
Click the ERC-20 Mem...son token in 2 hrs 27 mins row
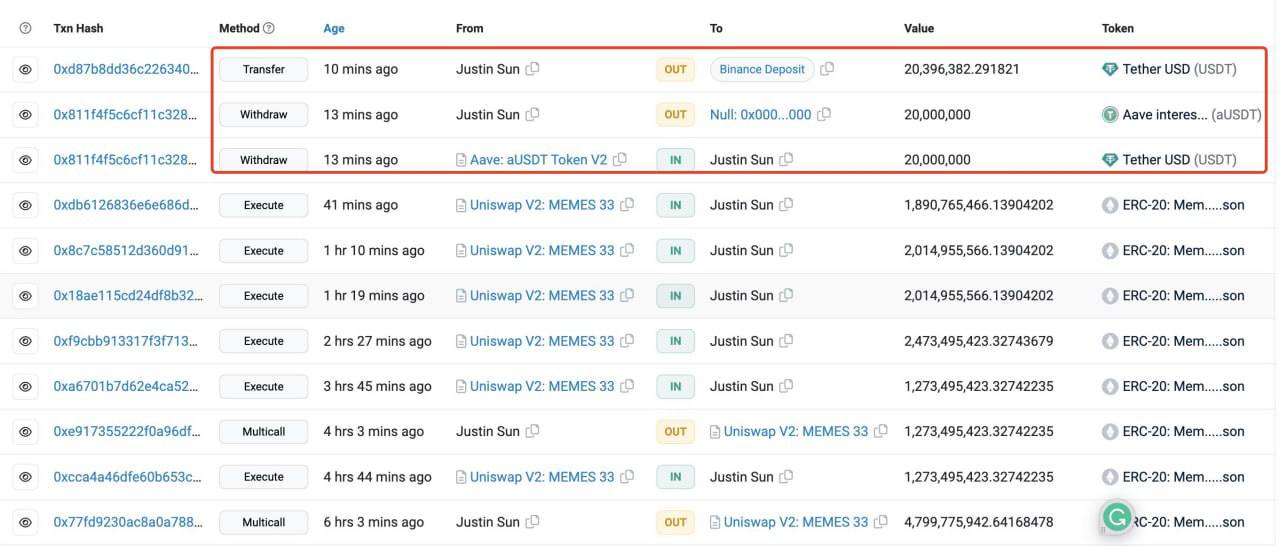(1183, 341)
